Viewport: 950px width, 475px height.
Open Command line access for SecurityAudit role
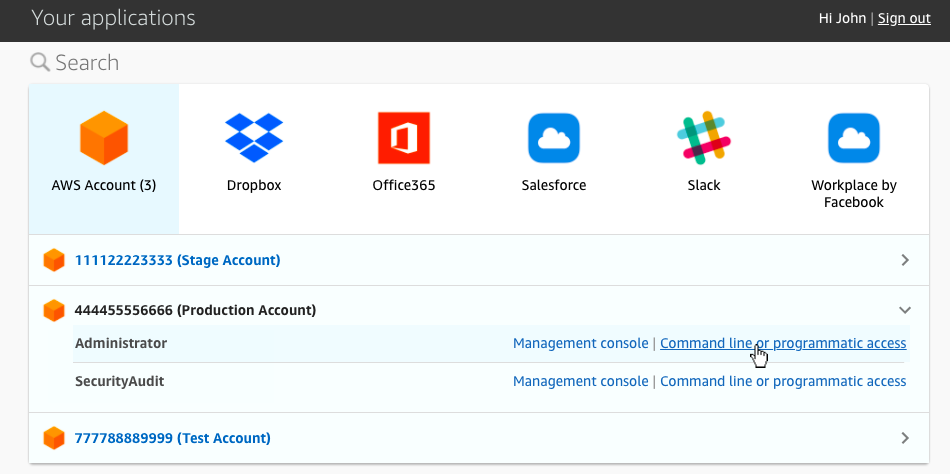[x=783, y=381]
